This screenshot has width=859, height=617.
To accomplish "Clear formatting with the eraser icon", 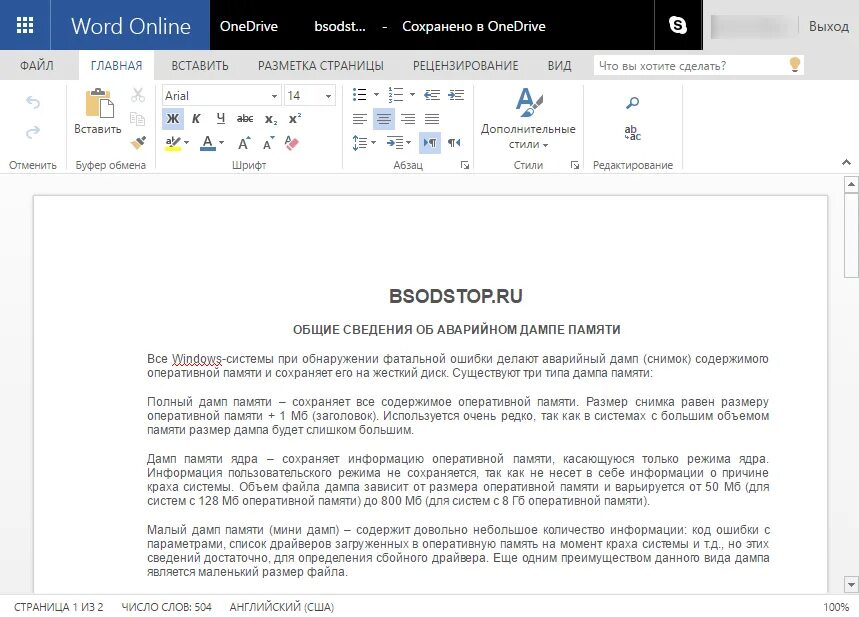I will click(x=292, y=143).
